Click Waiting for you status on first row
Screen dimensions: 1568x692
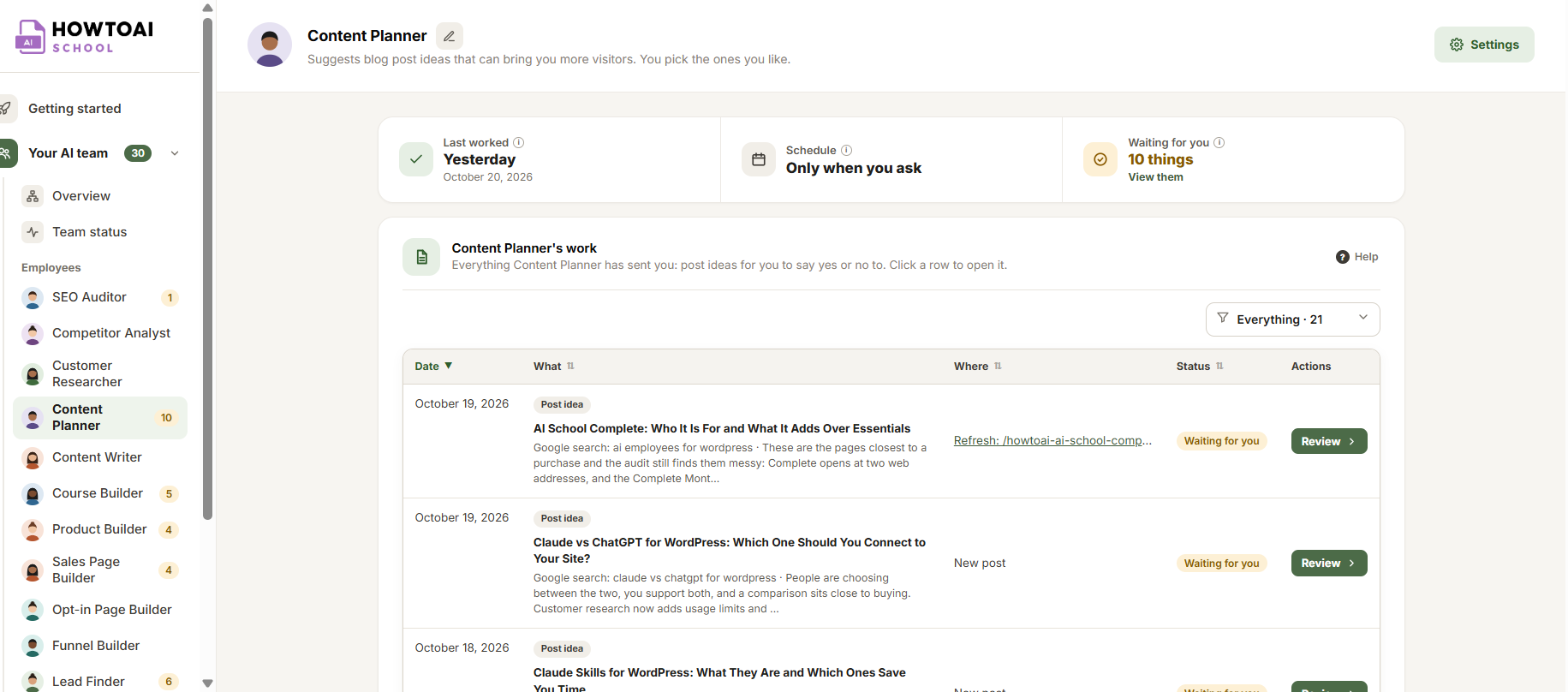coord(1221,441)
